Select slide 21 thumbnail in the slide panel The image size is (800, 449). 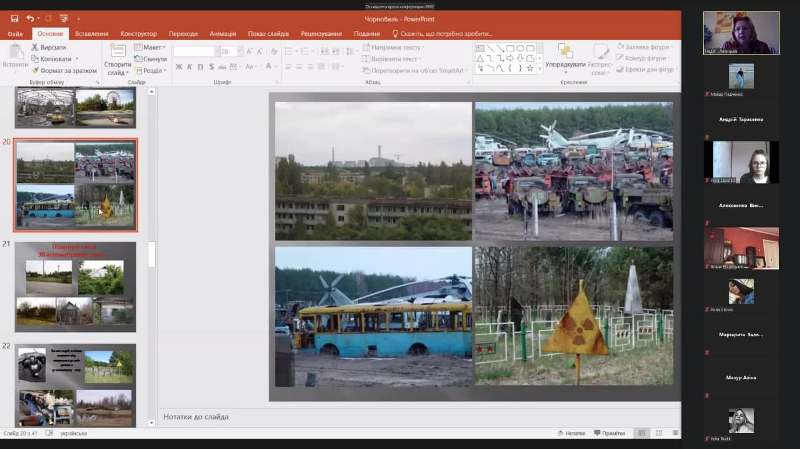(x=75, y=286)
